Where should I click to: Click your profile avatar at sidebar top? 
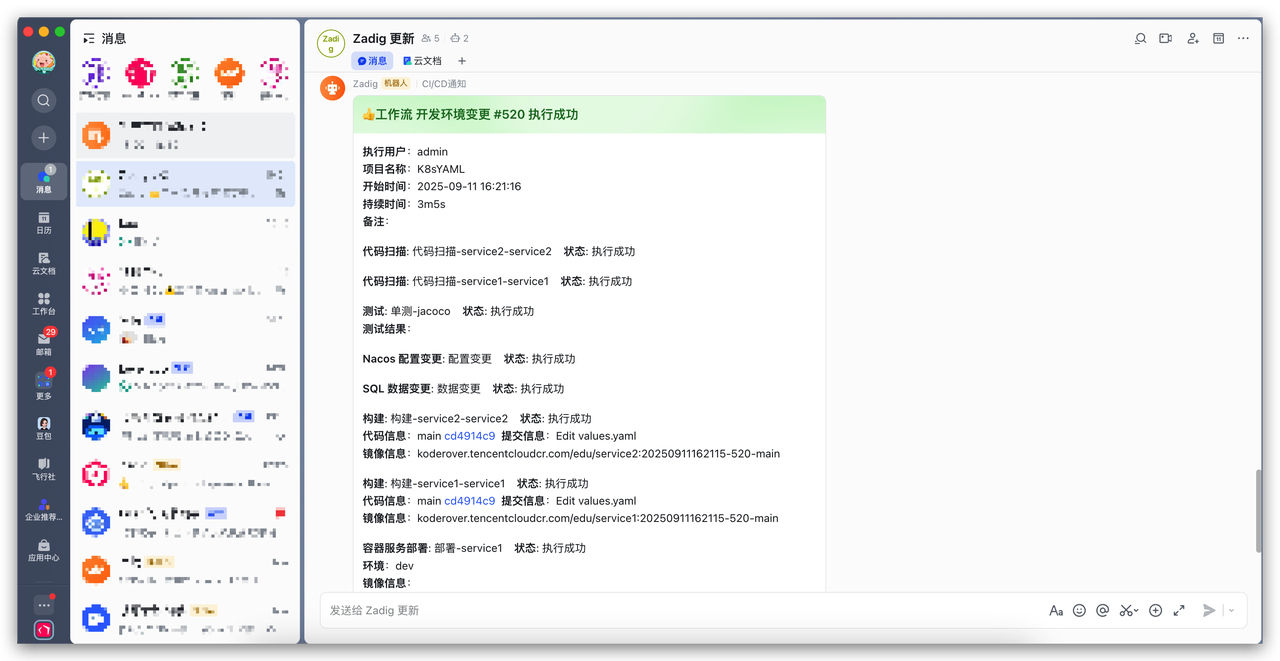(43, 62)
